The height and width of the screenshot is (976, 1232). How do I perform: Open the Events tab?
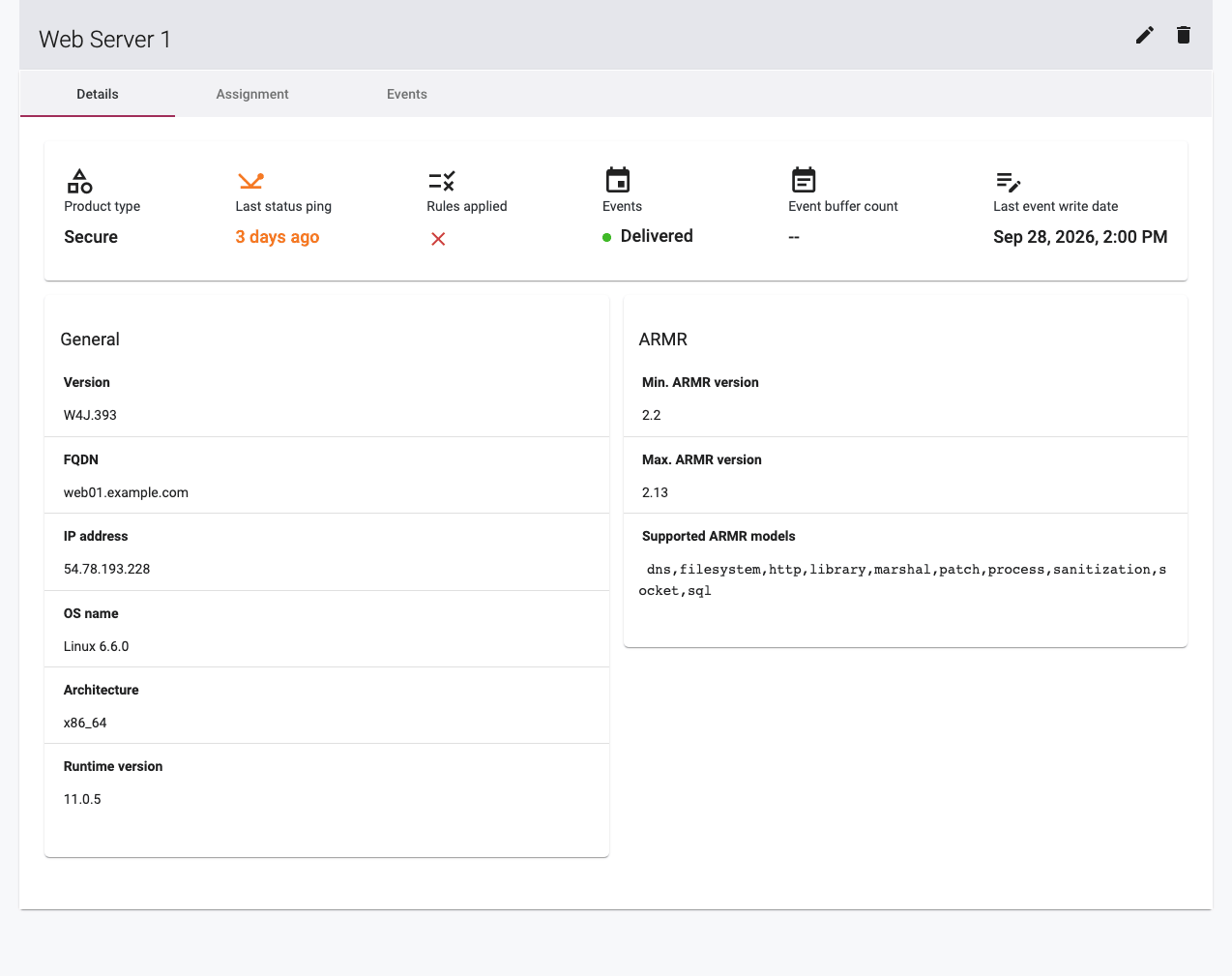pos(407,94)
